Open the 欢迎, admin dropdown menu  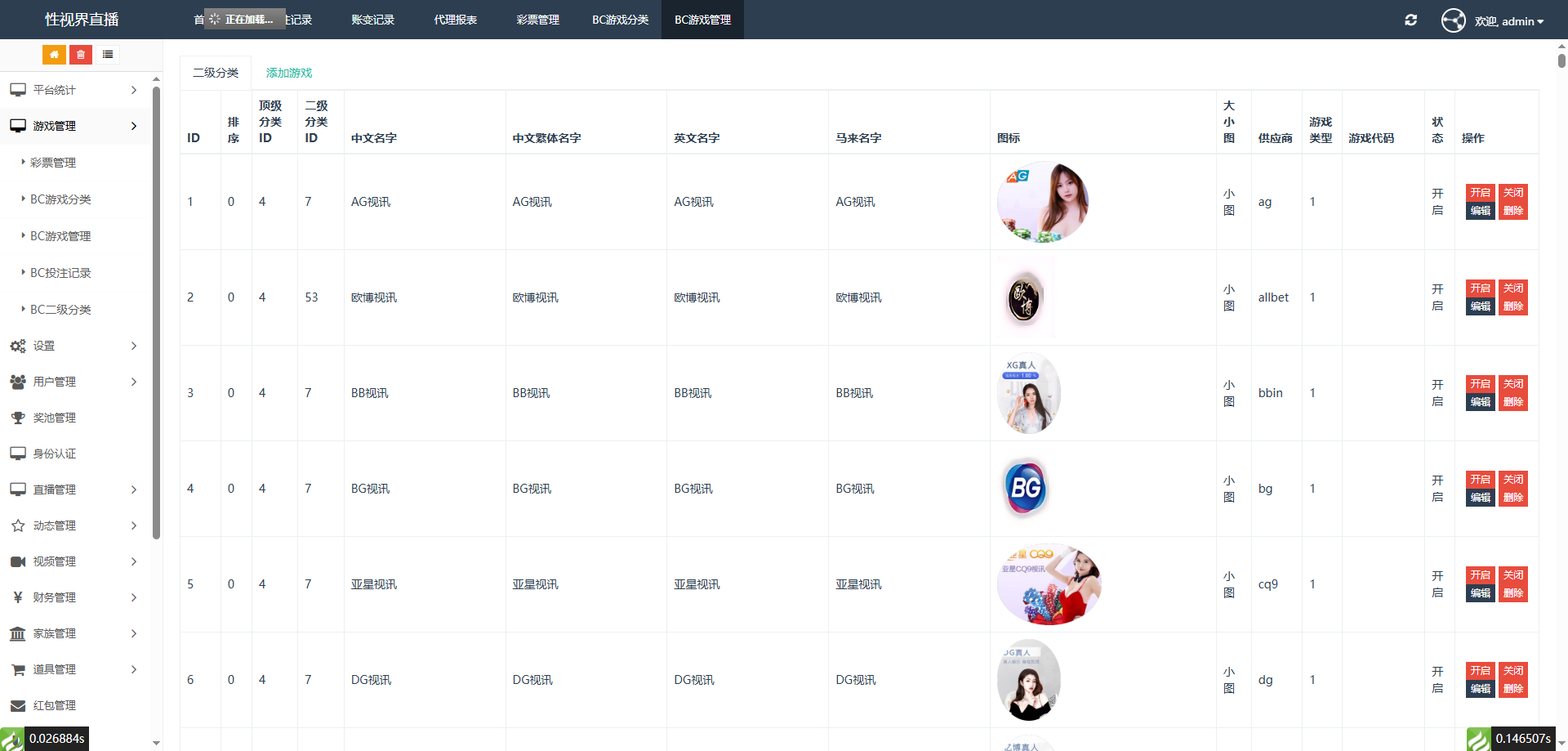coord(1508,21)
